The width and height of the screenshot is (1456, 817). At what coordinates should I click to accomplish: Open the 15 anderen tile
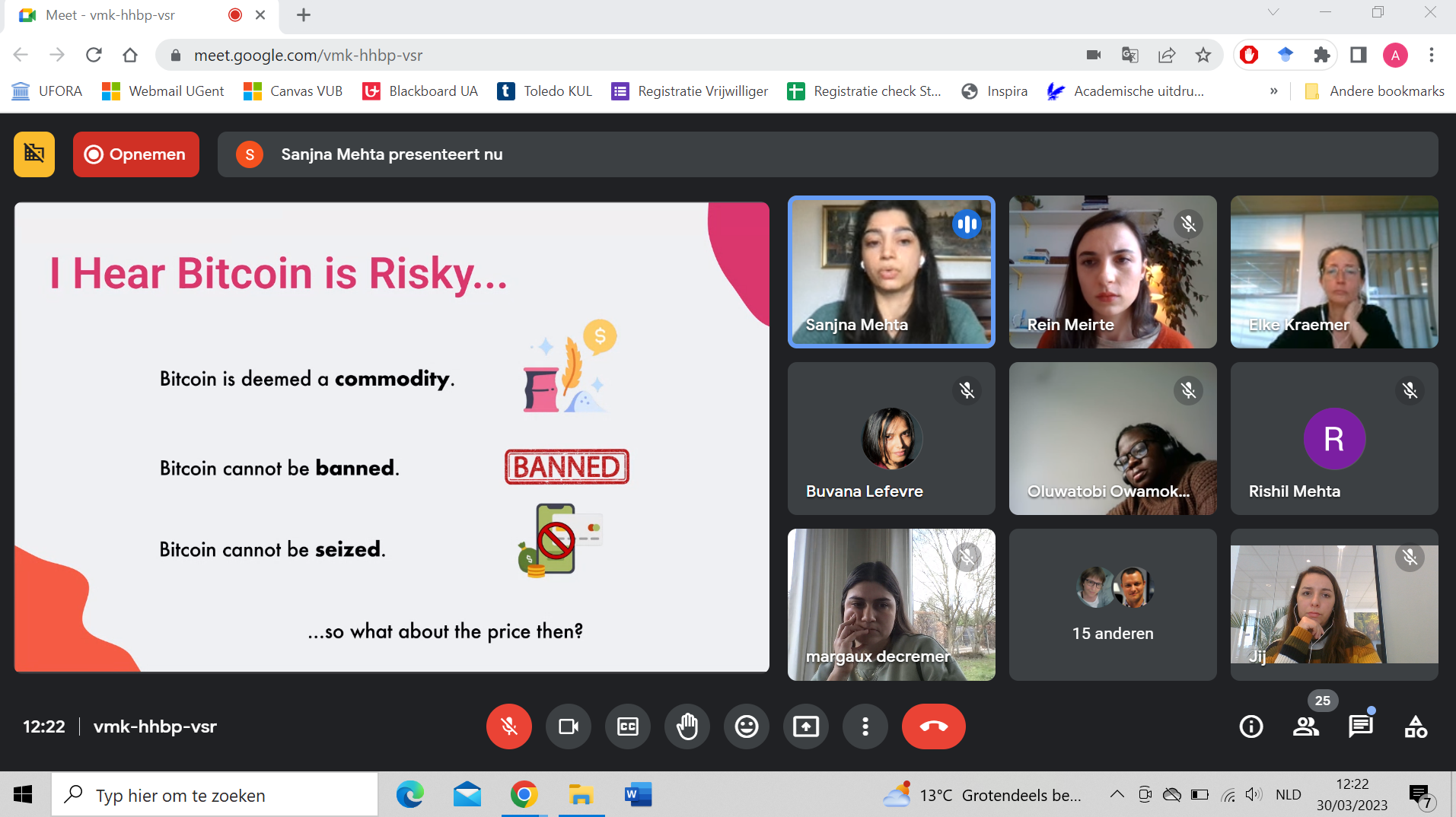coord(1113,605)
